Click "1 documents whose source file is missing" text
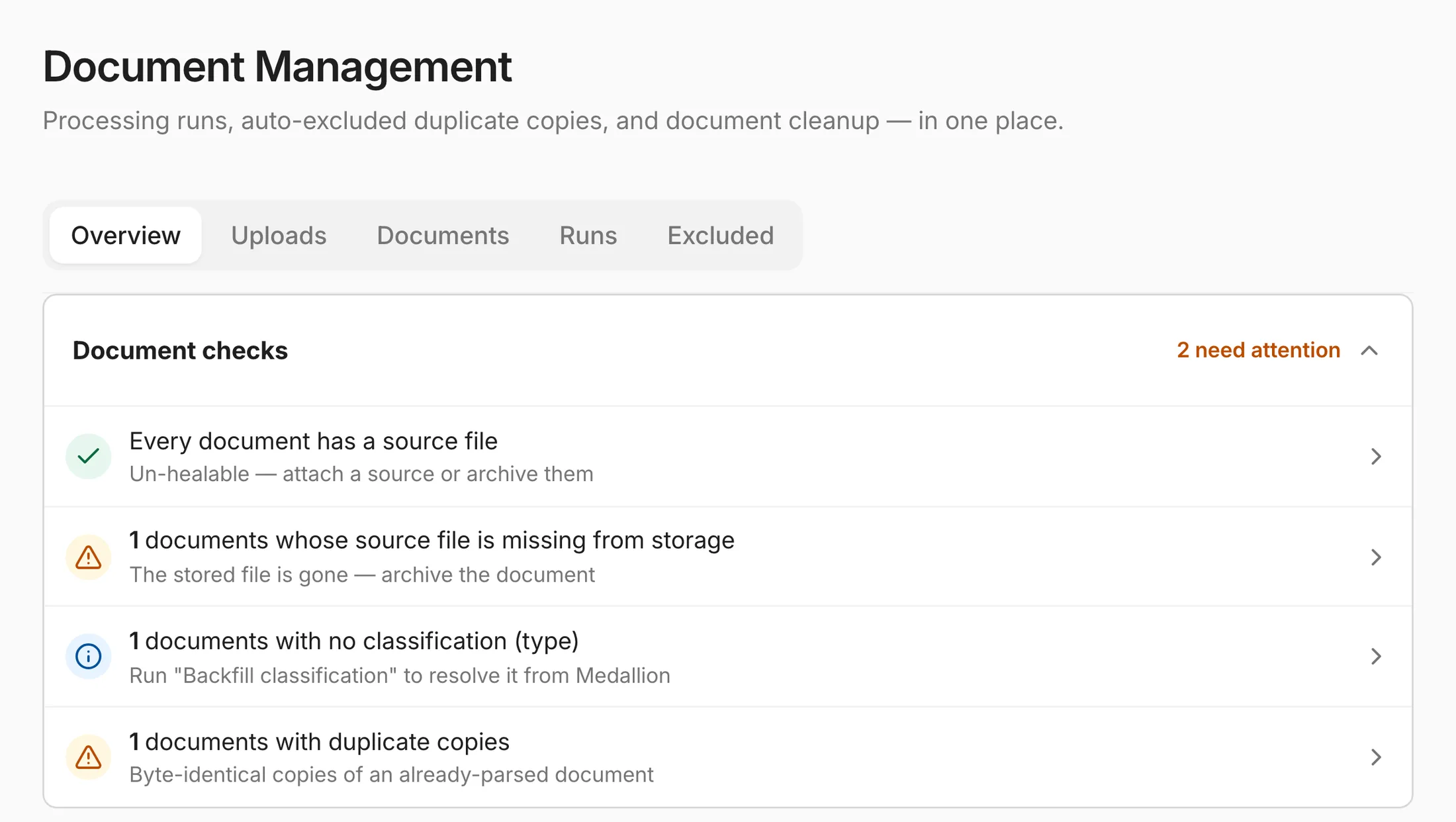Viewport: 1456px width, 822px height. tap(432, 541)
